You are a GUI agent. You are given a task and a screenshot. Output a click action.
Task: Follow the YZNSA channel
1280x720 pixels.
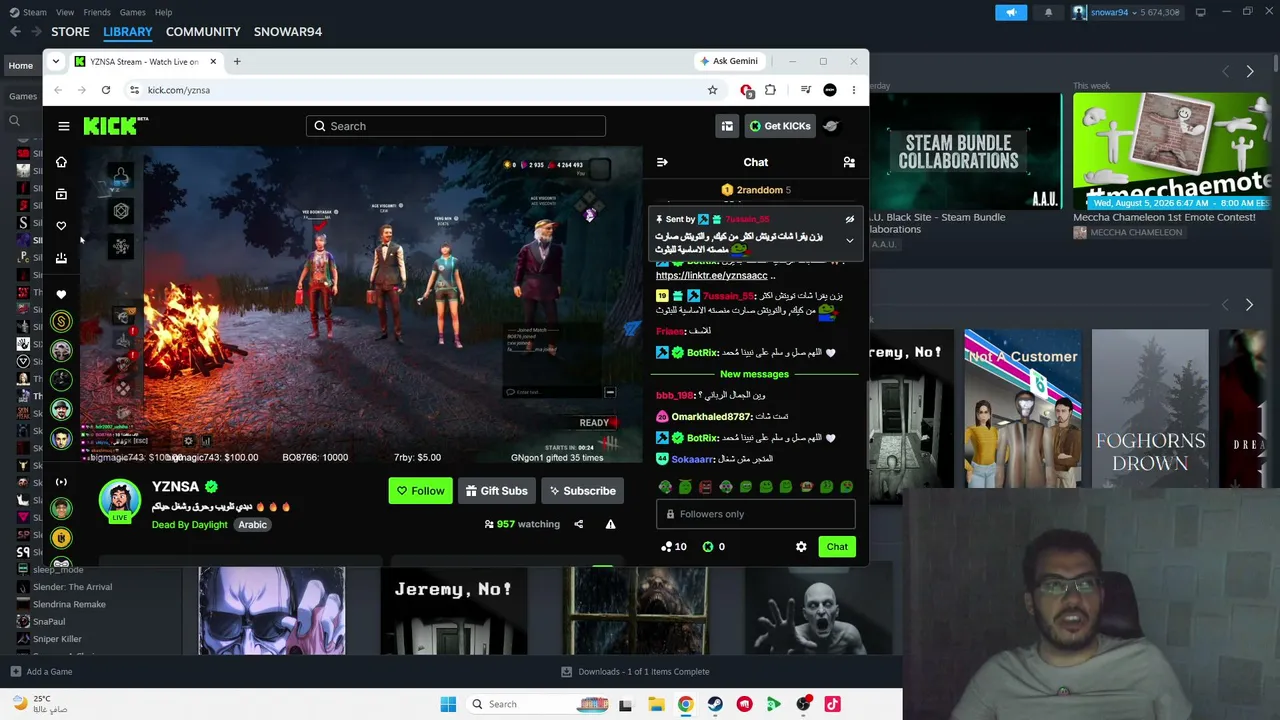coord(420,491)
